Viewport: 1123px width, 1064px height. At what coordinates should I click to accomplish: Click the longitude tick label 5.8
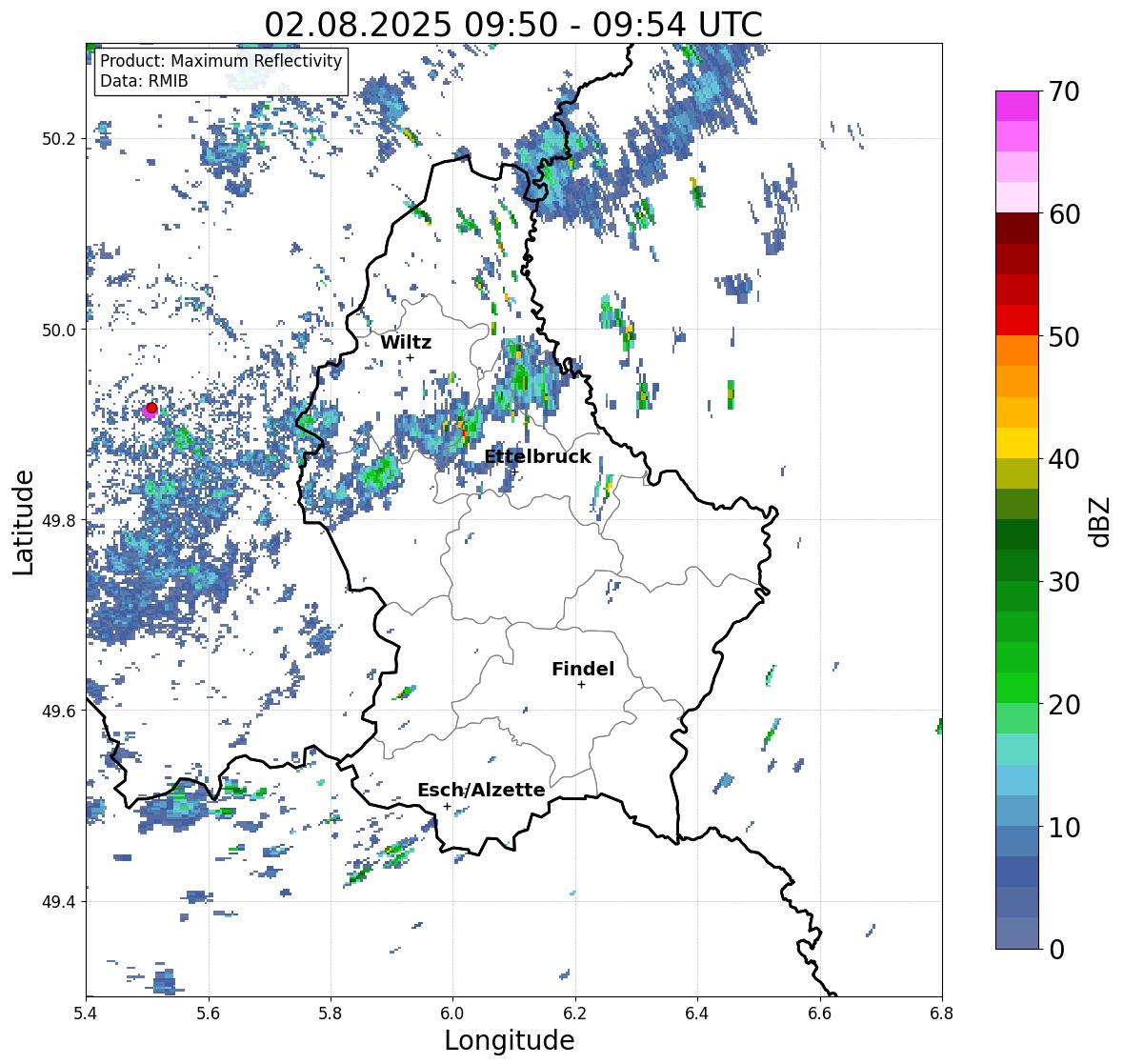point(331,1014)
